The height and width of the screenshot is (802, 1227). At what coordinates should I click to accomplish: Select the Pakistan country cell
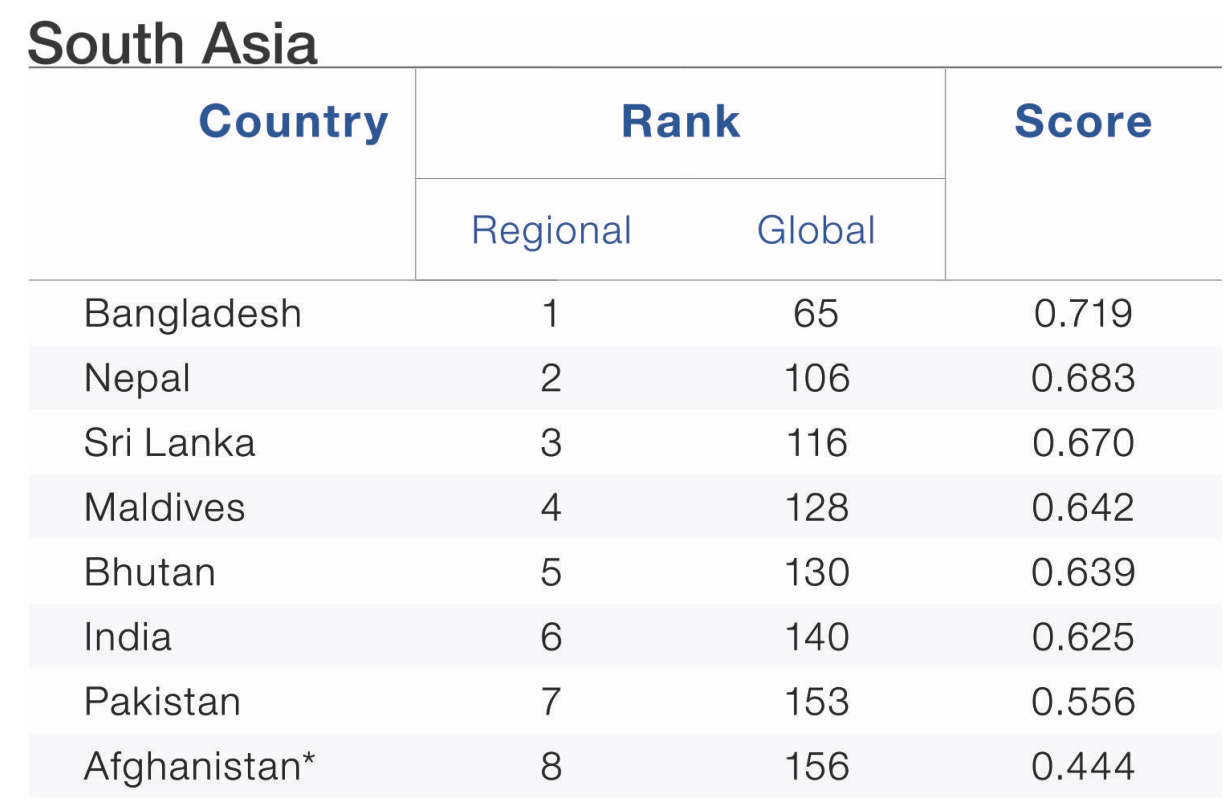[x=162, y=702]
